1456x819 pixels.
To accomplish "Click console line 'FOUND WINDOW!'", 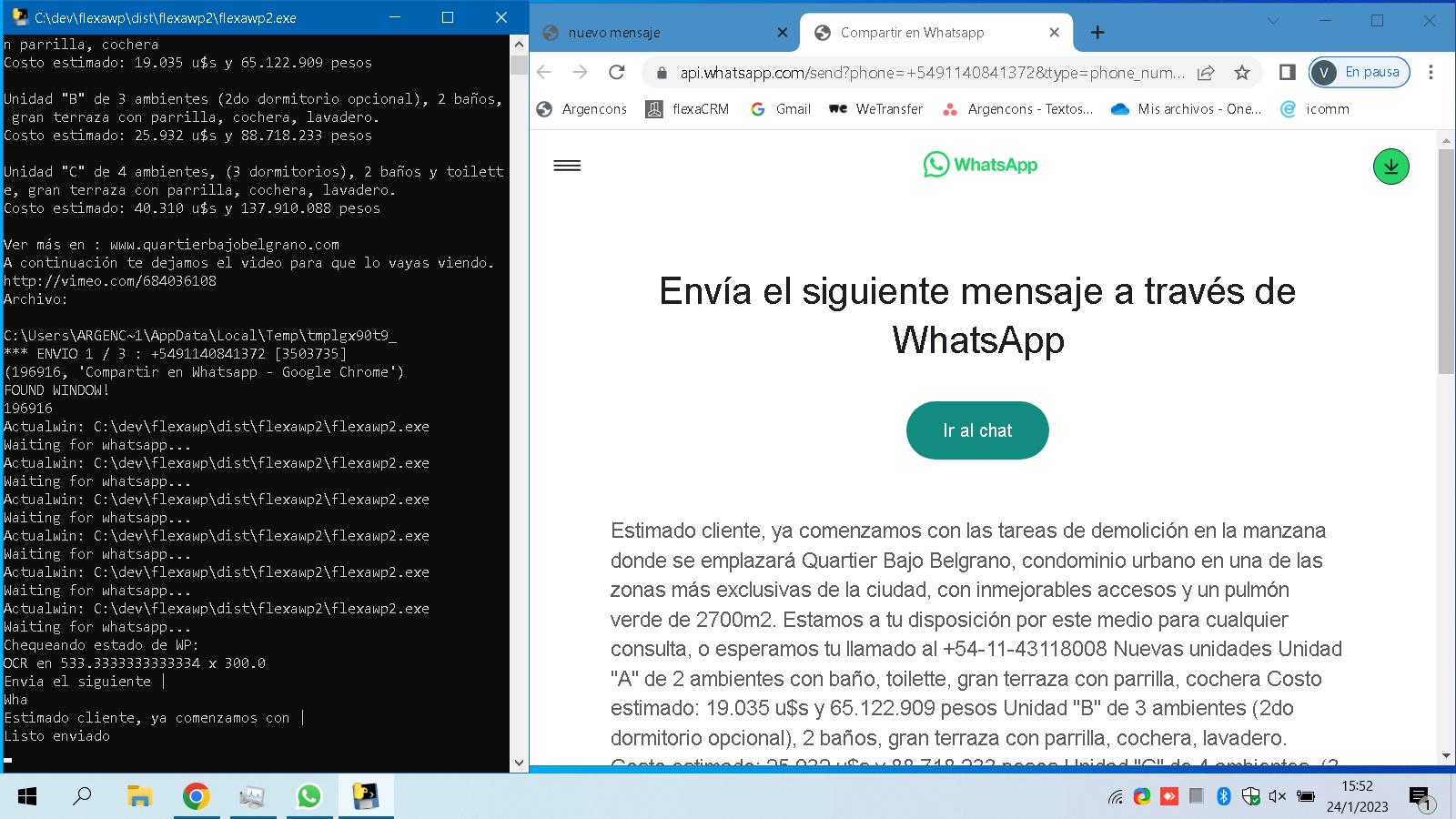I will tap(56, 390).
